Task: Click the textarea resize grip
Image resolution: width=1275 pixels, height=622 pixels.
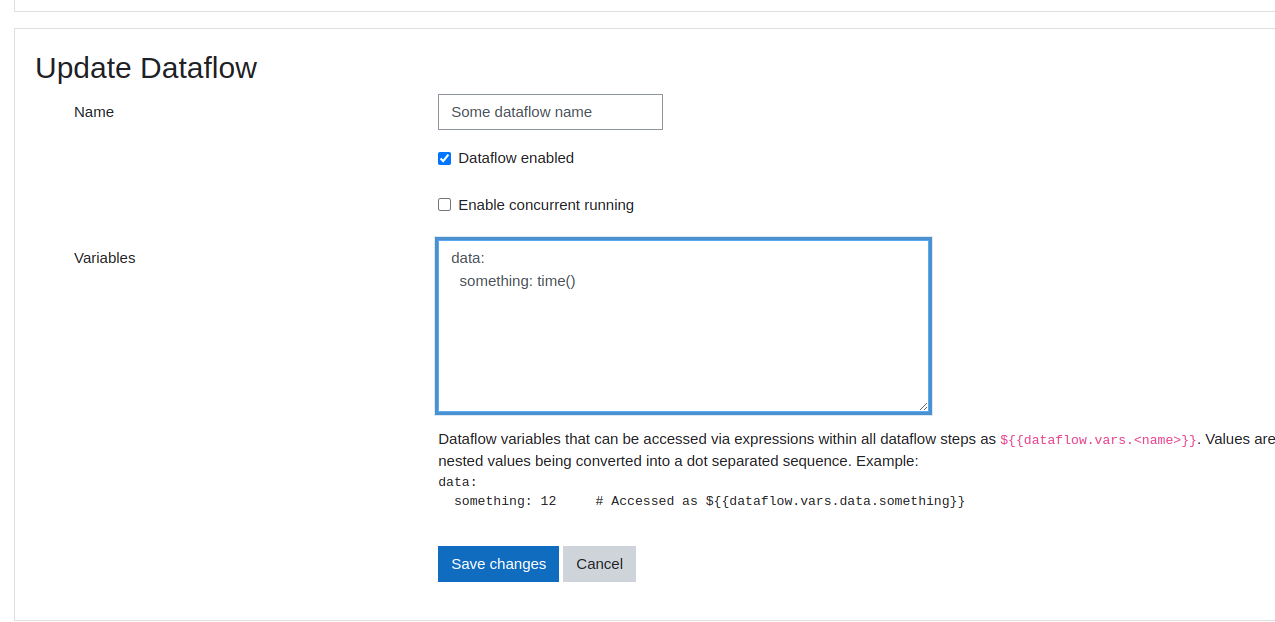Action: pos(922,404)
